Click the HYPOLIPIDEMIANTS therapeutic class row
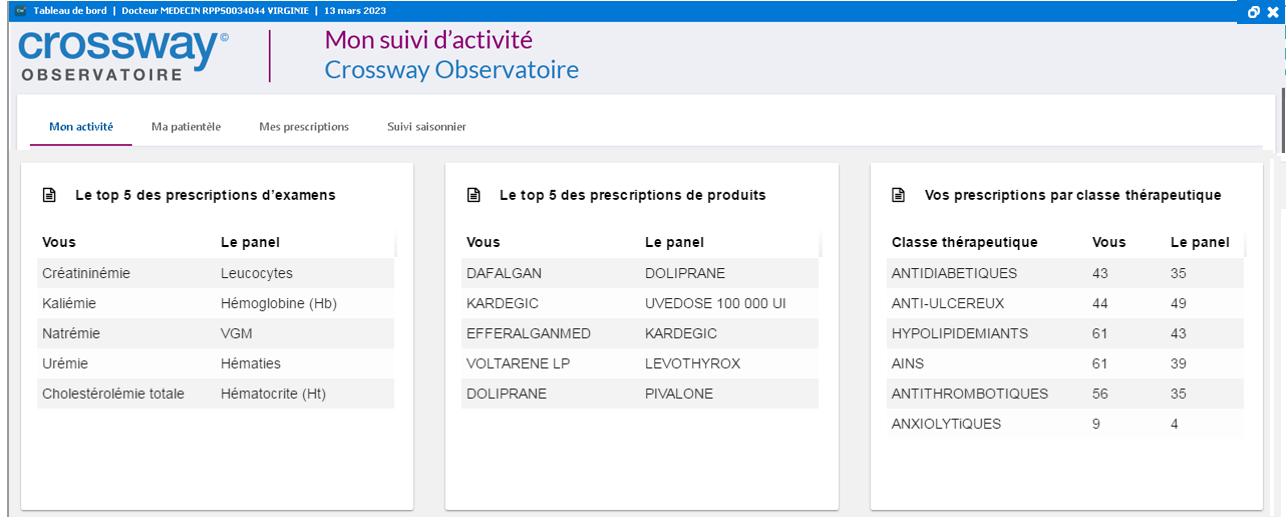Screen dimensions: 1286x517 [x=959, y=333]
